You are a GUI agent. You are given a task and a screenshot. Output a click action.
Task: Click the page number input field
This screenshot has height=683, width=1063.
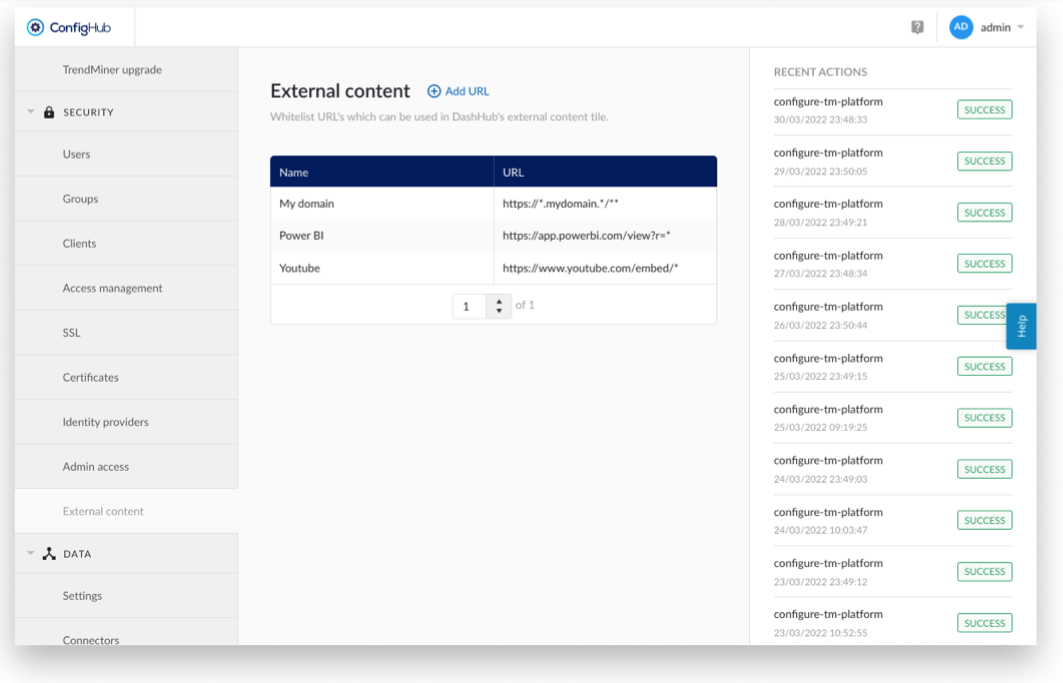point(468,306)
